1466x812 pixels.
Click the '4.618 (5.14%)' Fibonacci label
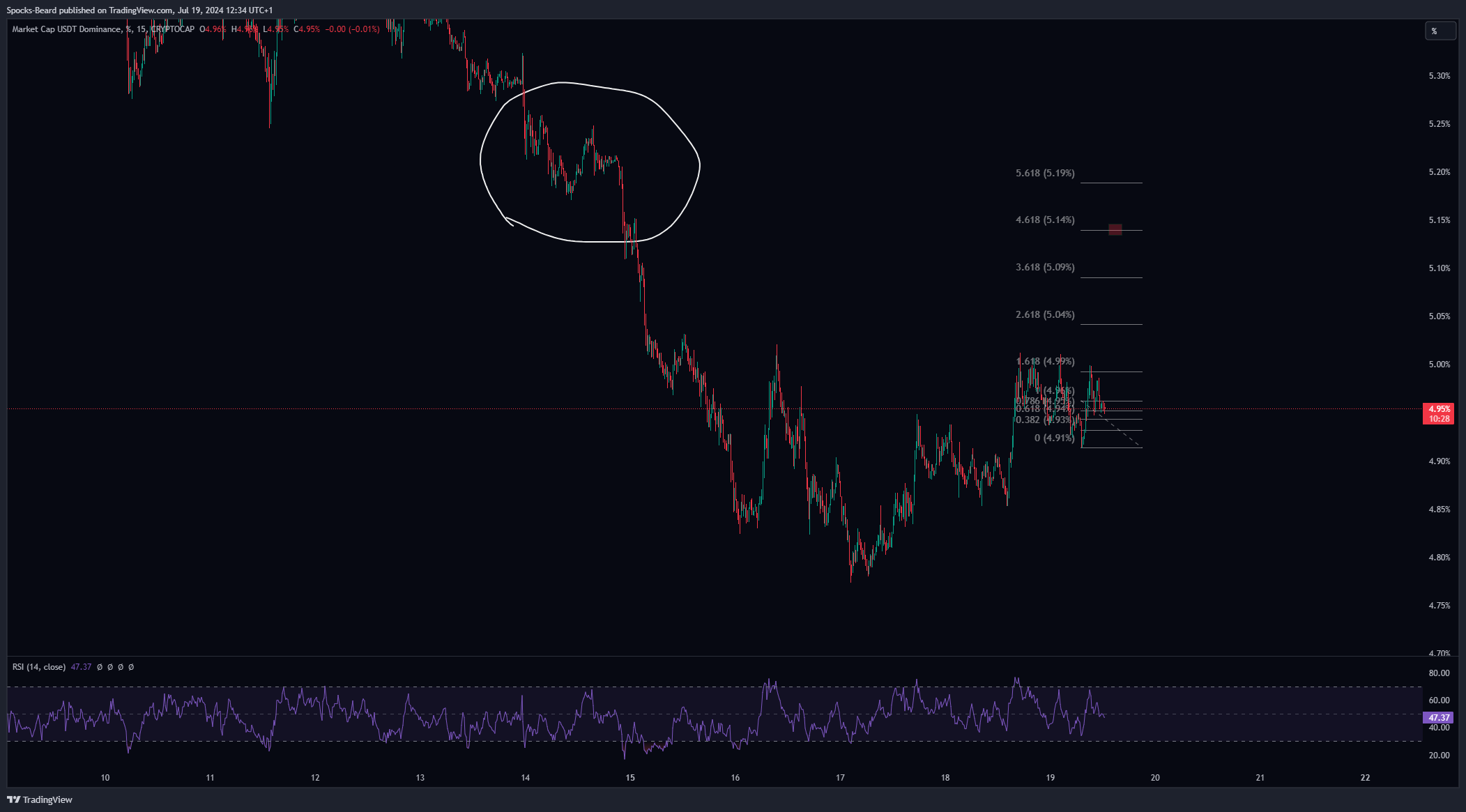(1045, 220)
